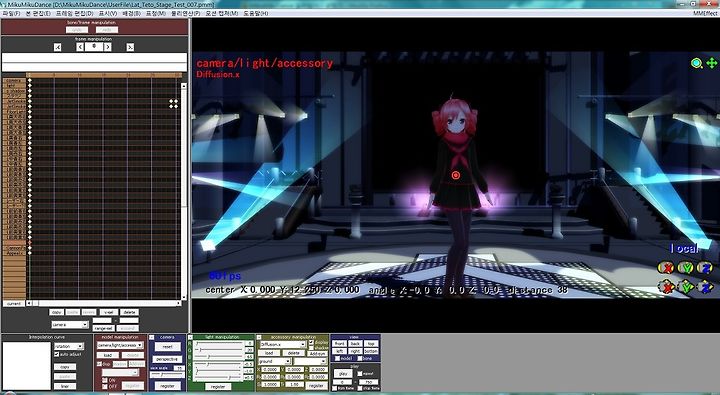Click the 'local' coordinate mode label
720x395 pixels.
pos(684,248)
